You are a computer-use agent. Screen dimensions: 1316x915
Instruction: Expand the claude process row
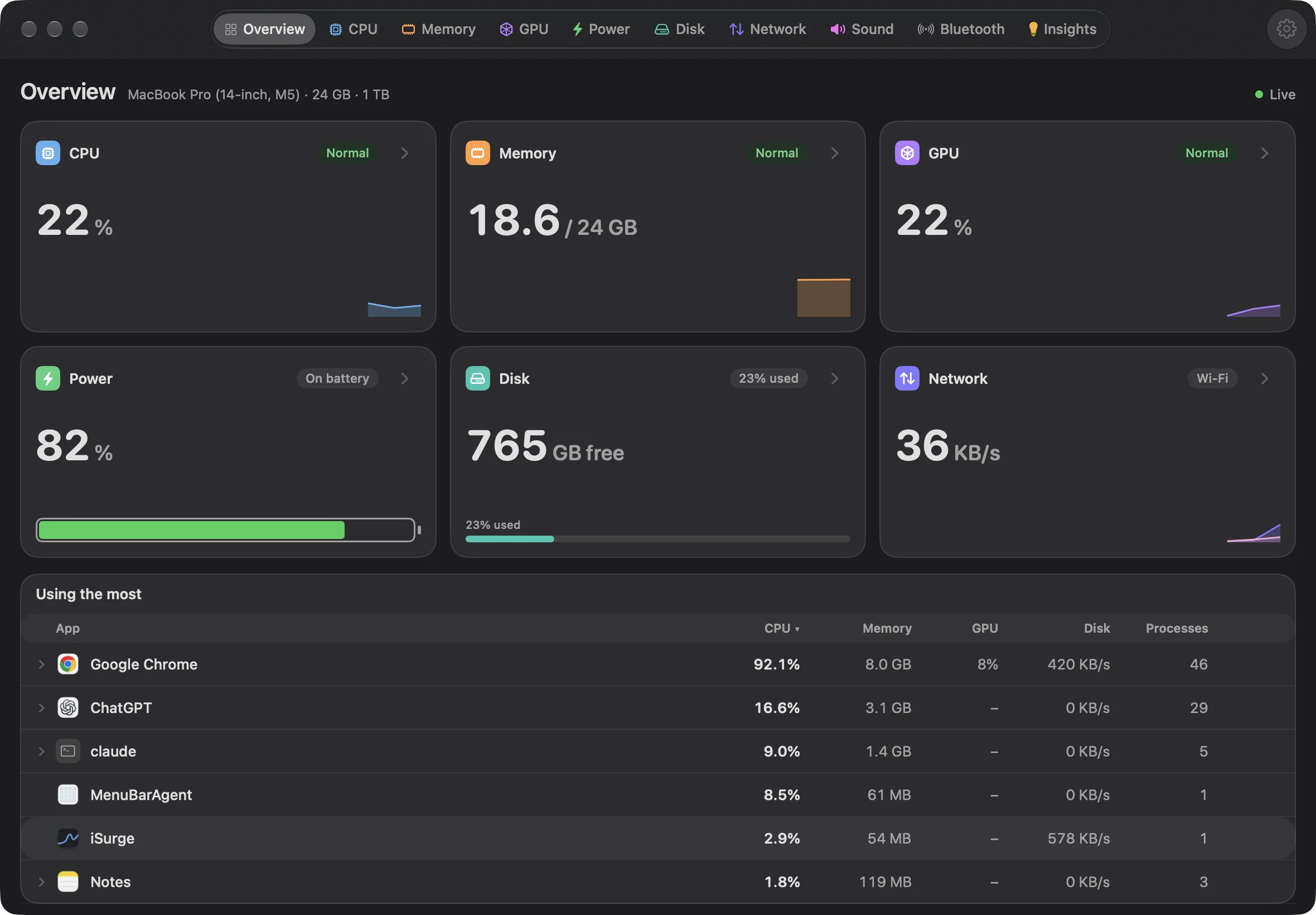[41, 751]
